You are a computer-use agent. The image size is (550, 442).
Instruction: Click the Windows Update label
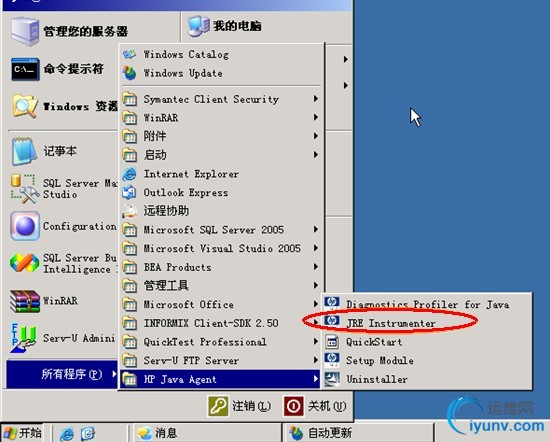[183, 73]
